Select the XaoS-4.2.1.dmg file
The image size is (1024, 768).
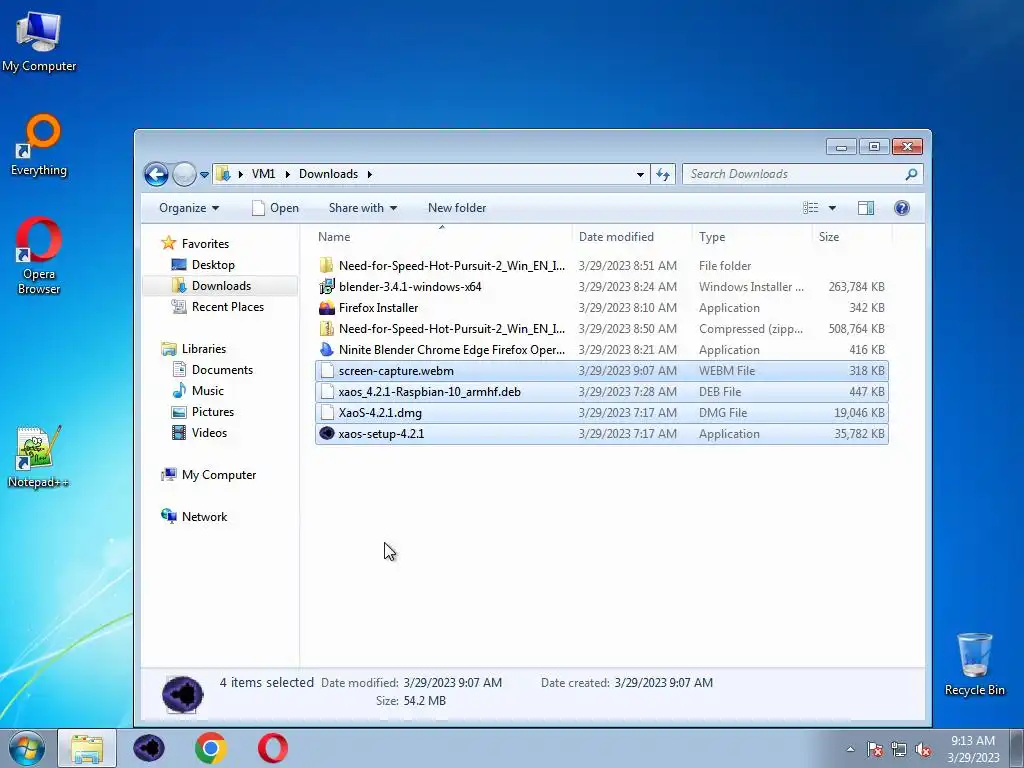[x=601, y=413]
